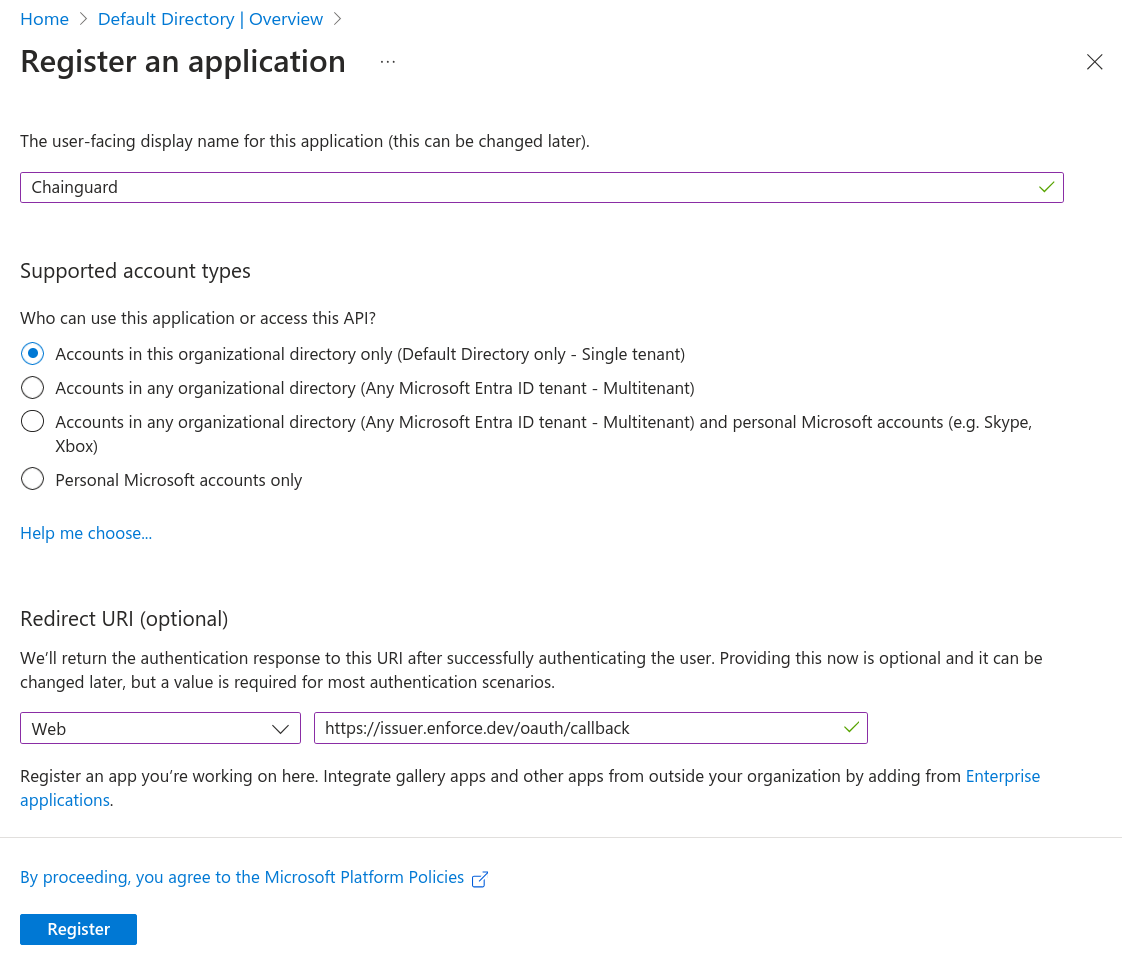
Task: Click the green checkmark in the Chainguard name field
Action: click(1046, 187)
